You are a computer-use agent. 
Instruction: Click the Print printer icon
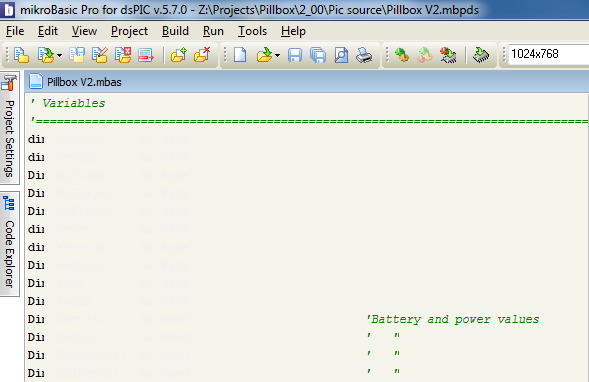[364, 55]
